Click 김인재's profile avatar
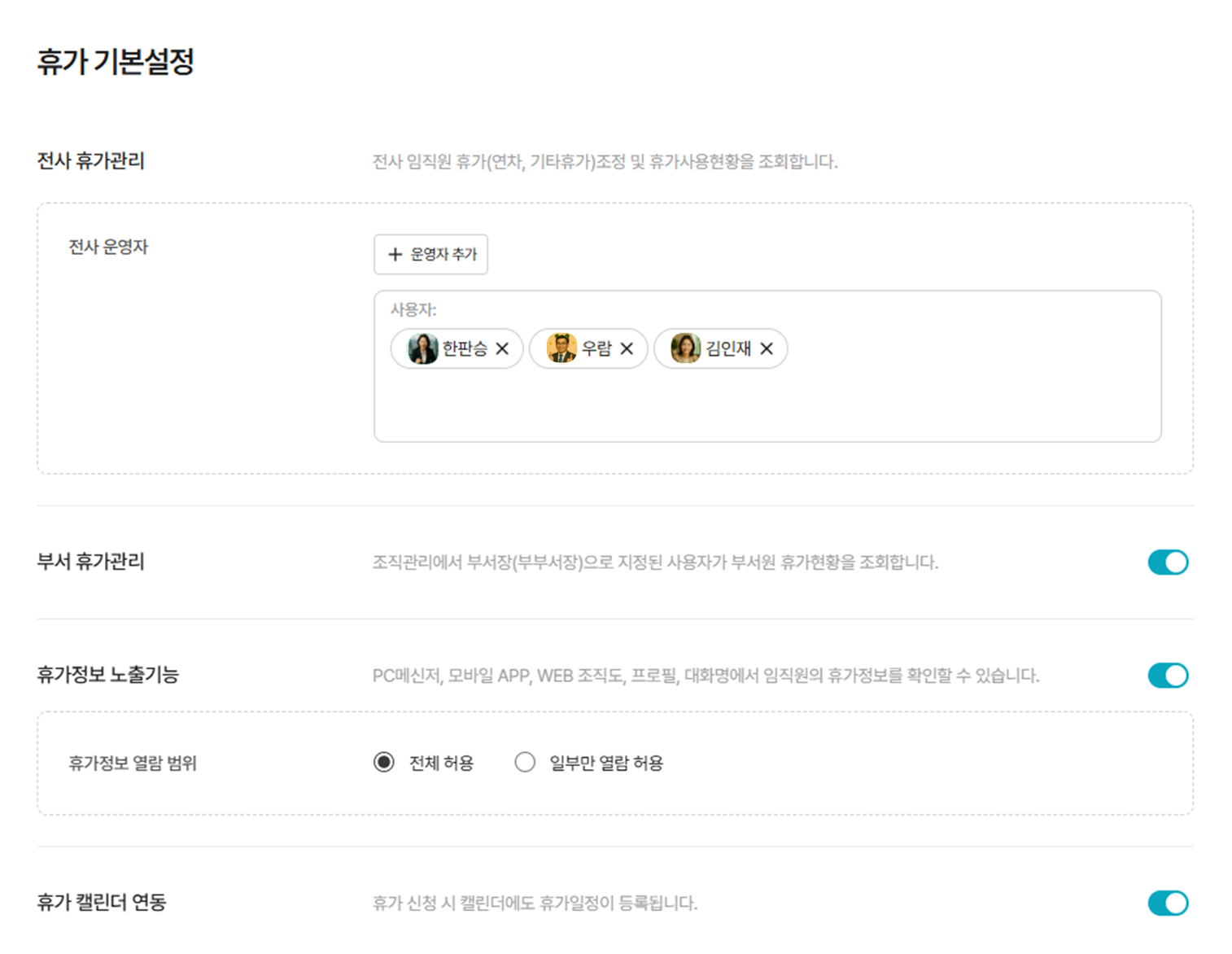The image size is (1232, 954). [x=685, y=348]
